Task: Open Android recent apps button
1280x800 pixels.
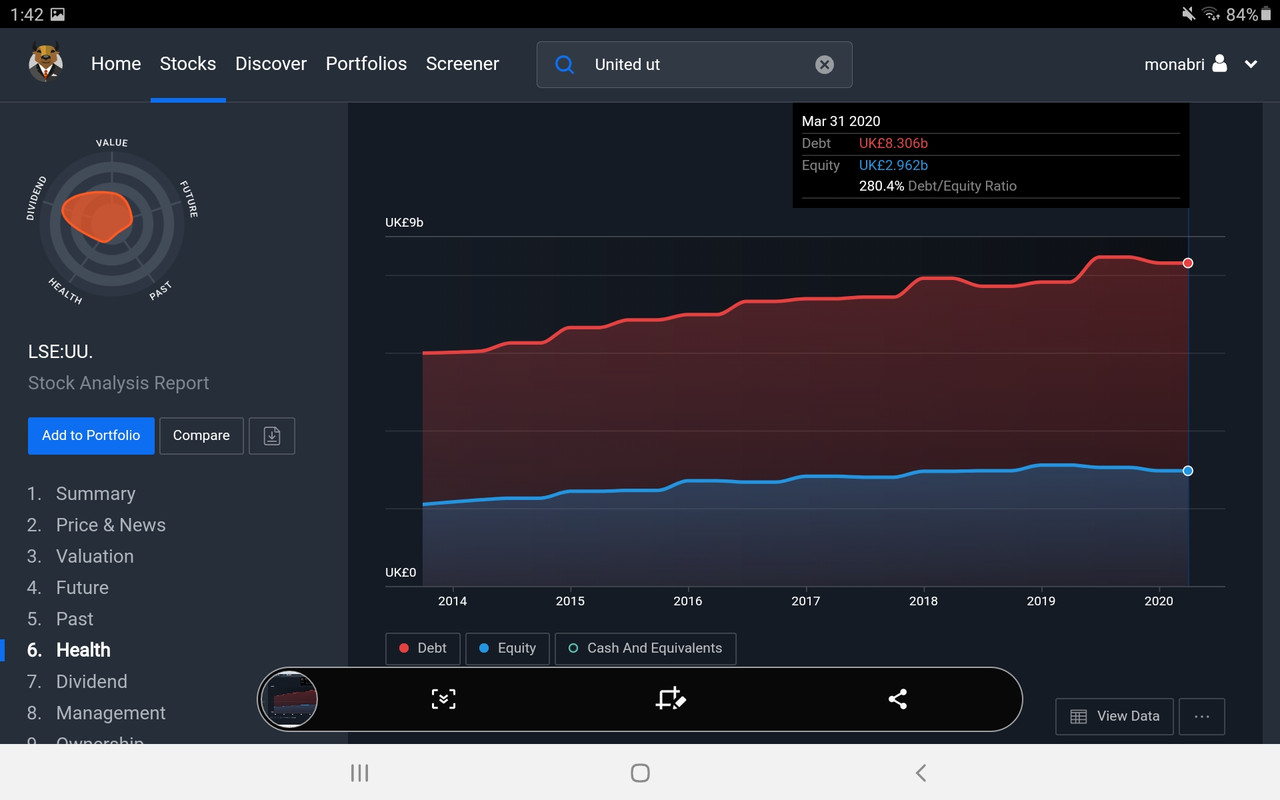Action: pos(360,772)
